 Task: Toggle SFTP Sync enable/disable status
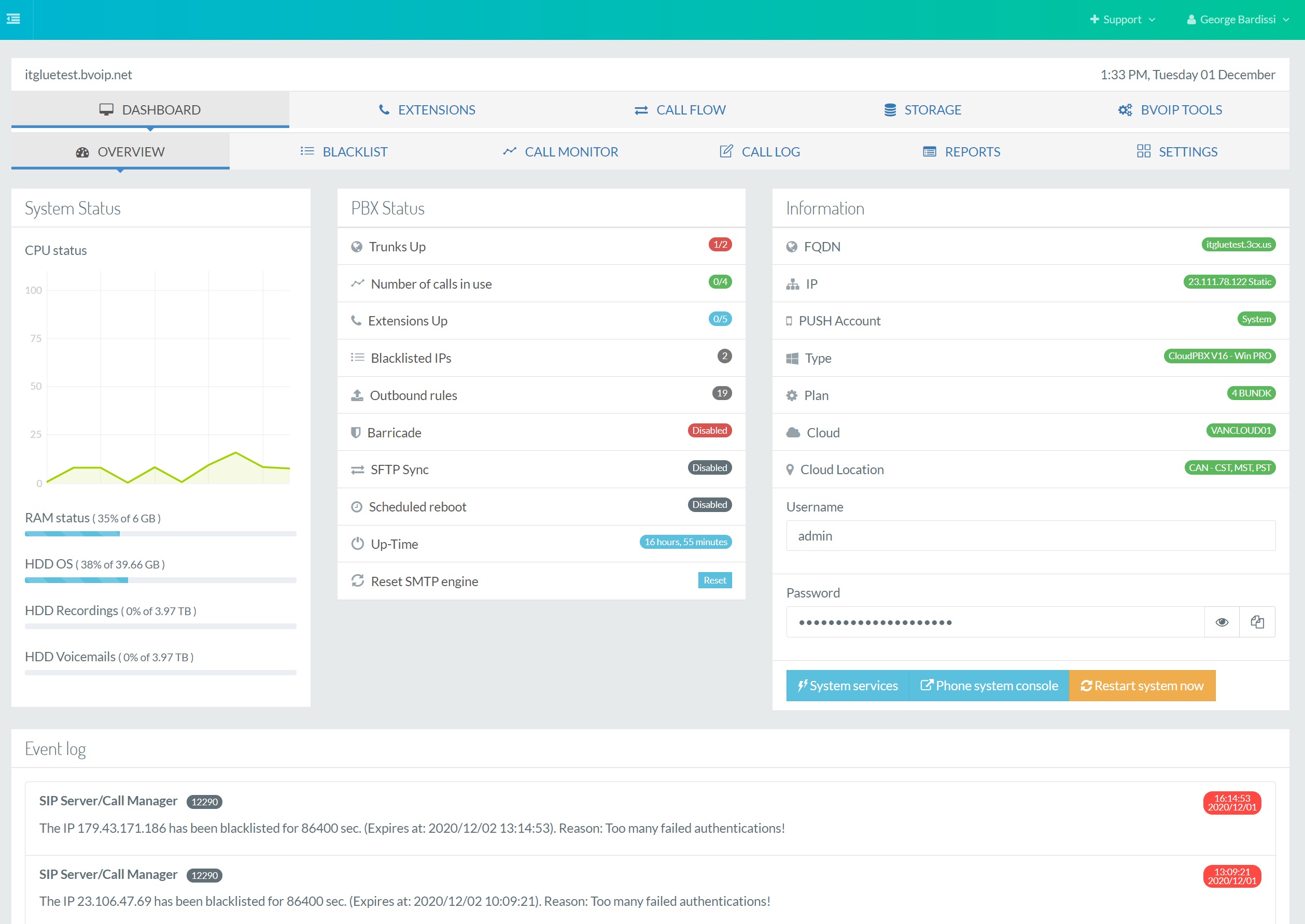pyautogui.click(x=710, y=467)
